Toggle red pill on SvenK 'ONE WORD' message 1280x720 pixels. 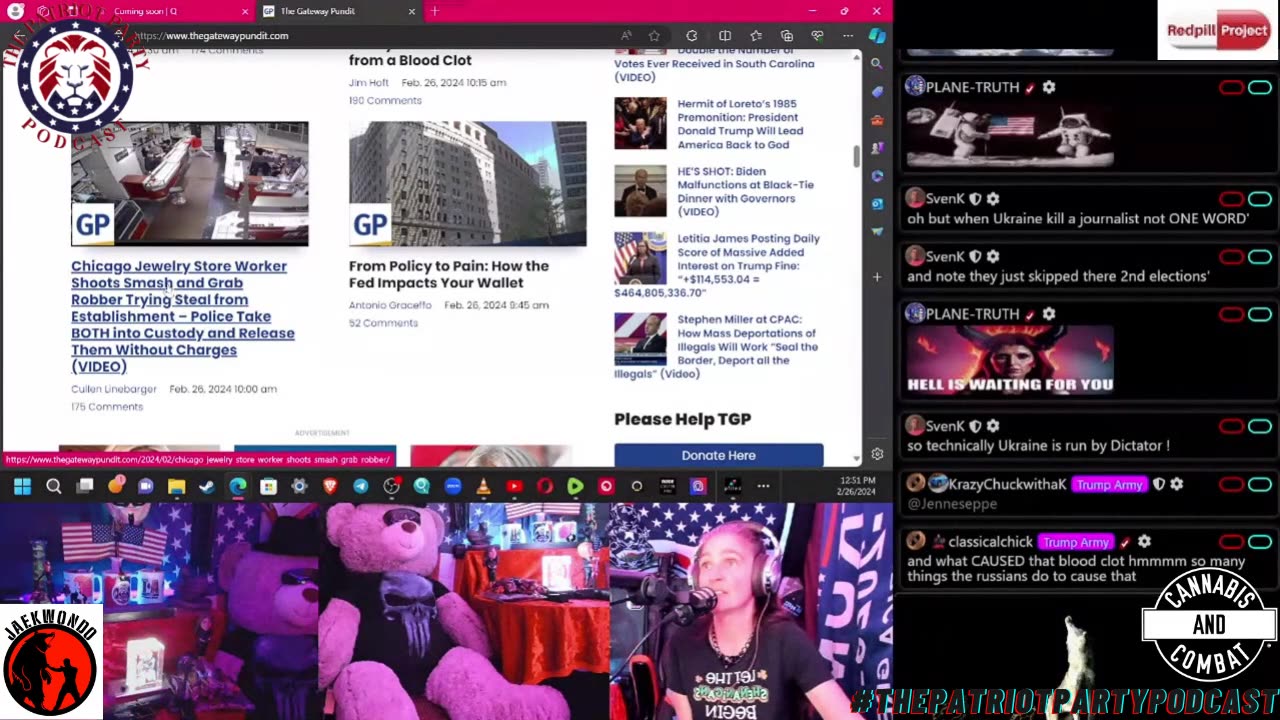1231,199
